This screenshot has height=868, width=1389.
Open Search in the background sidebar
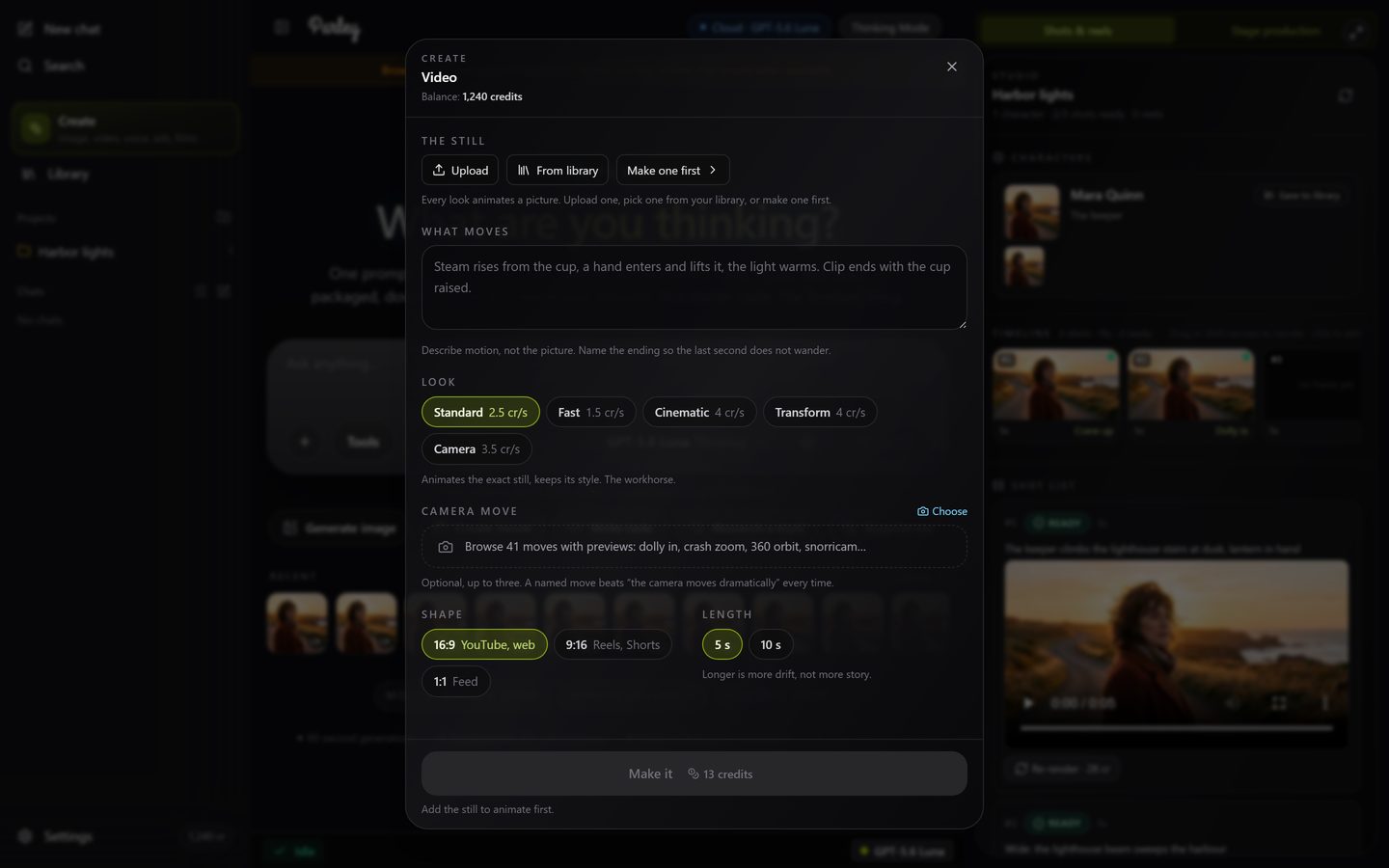[x=51, y=66]
